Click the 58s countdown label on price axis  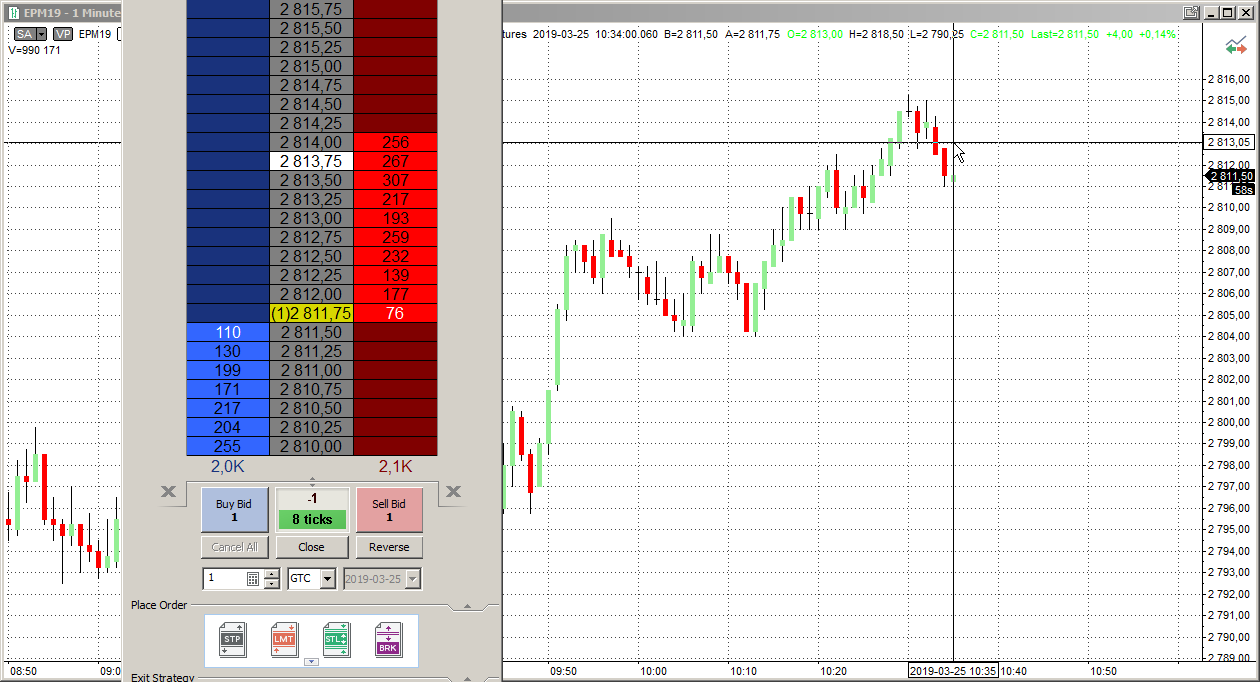1244,189
